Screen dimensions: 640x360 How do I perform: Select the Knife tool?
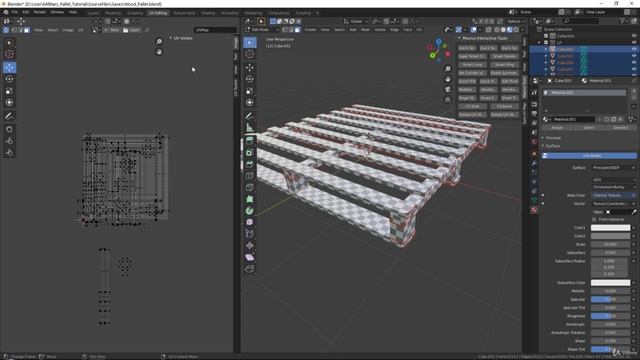pyautogui.click(x=250, y=187)
